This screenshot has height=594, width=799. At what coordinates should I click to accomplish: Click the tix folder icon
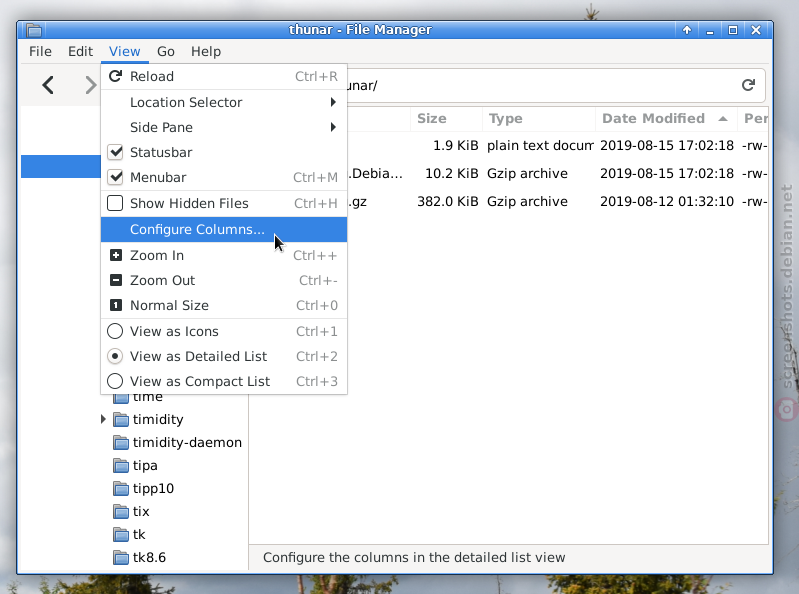121,511
